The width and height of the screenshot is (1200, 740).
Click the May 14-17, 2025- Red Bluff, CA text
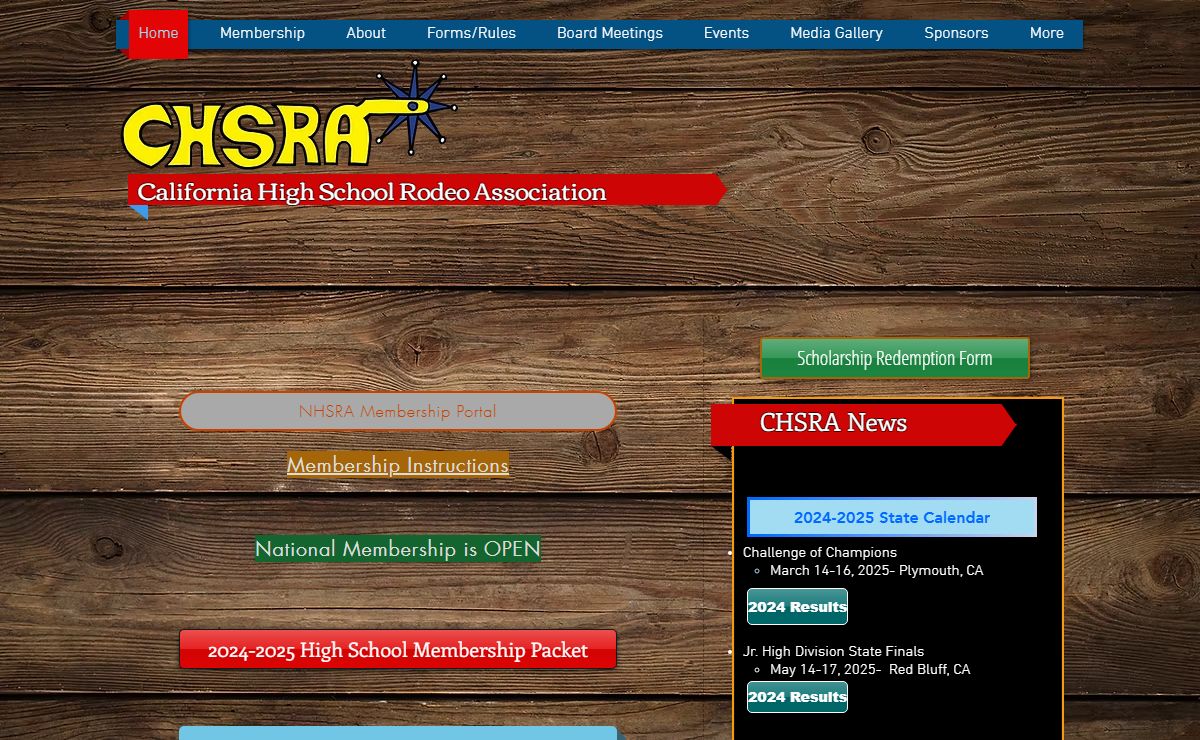pos(870,670)
